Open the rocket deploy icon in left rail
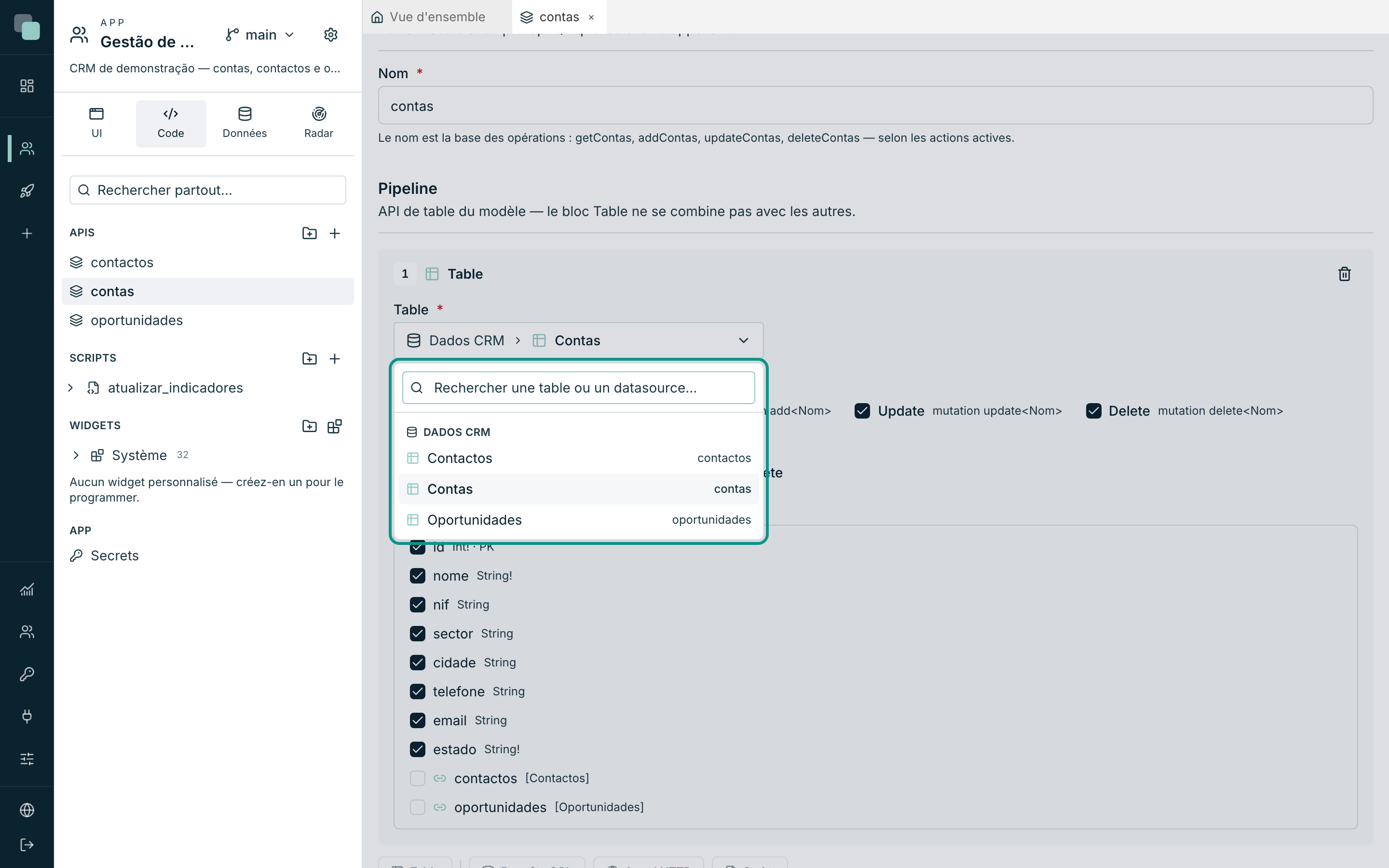The height and width of the screenshot is (868, 1389). coord(27,190)
